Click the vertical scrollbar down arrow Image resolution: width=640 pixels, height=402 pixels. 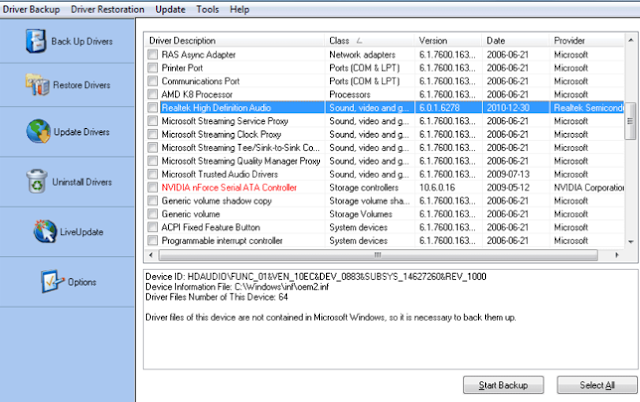tap(631, 242)
